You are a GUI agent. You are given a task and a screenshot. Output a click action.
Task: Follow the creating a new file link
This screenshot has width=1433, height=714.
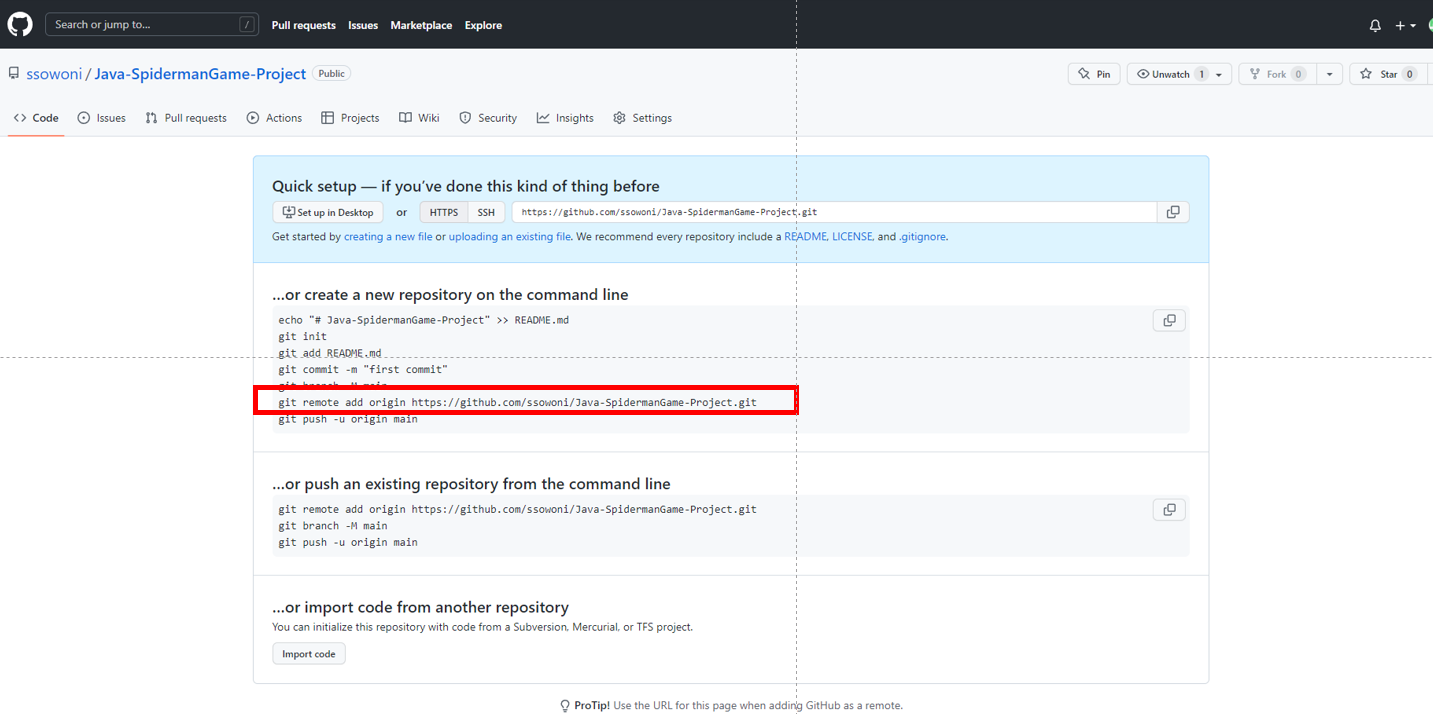point(388,237)
